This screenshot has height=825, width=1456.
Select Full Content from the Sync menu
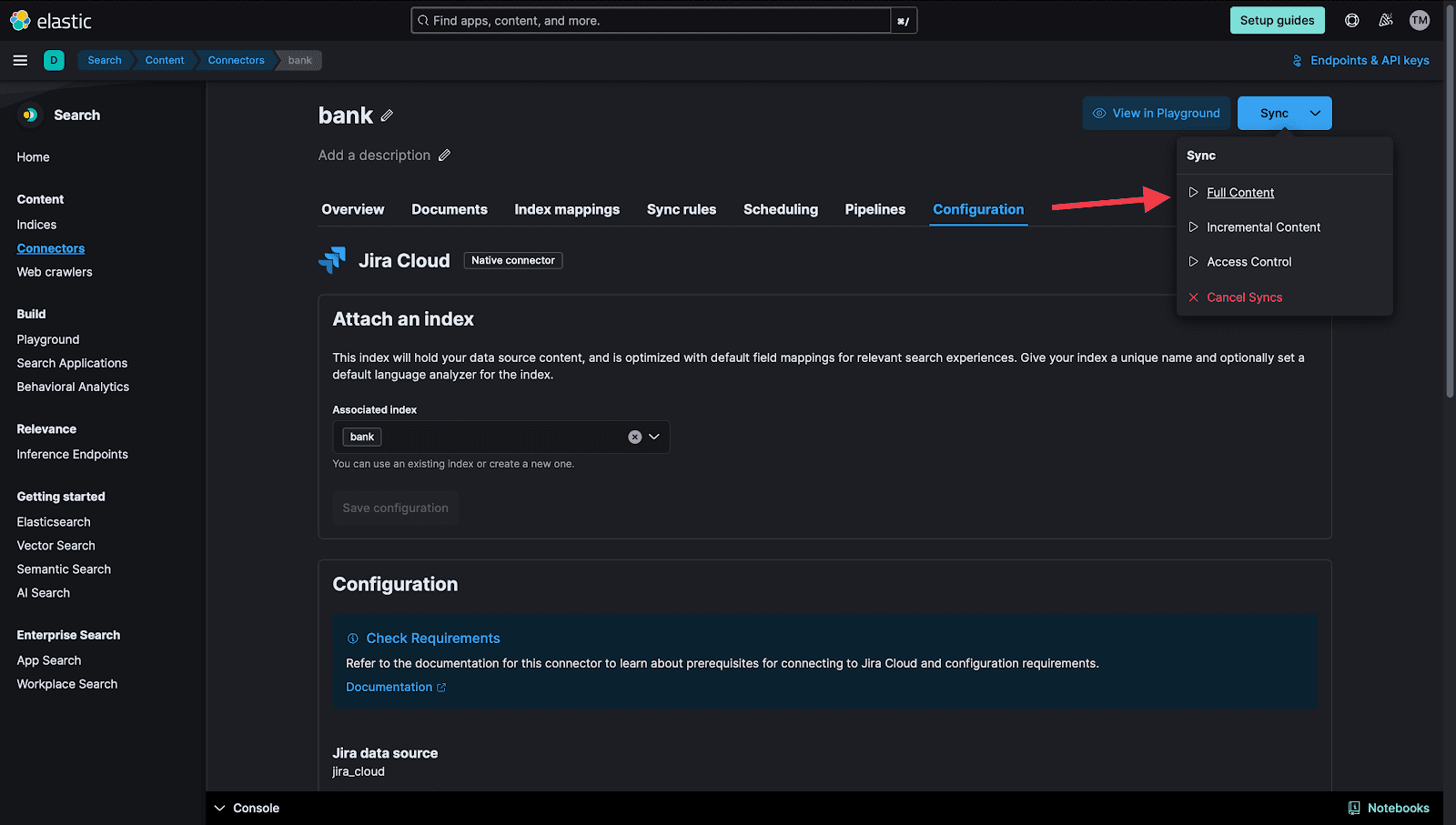(x=1239, y=192)
